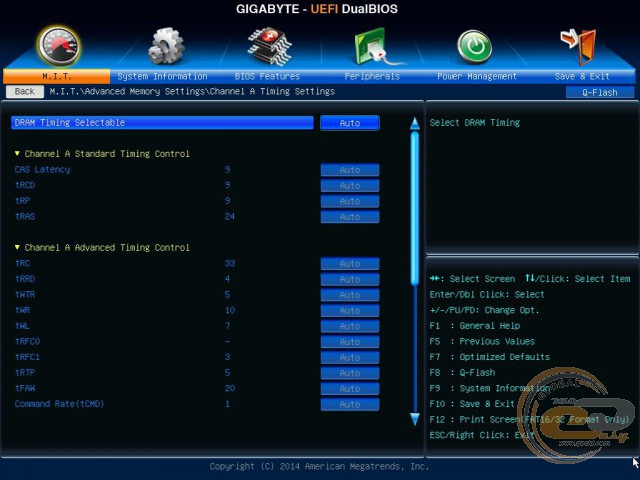Select the tRCD label

(x=25, y=185)
